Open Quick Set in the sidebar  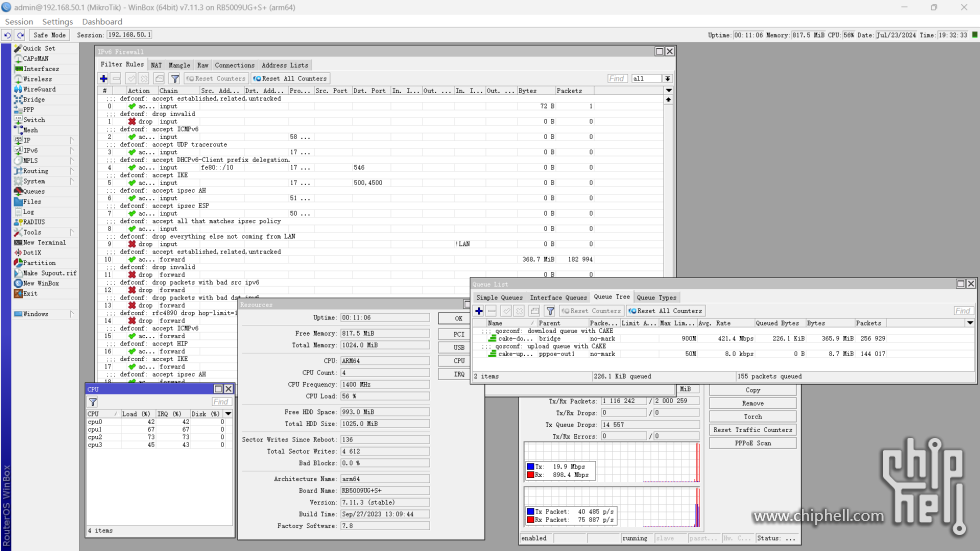(x=39, y=48)
